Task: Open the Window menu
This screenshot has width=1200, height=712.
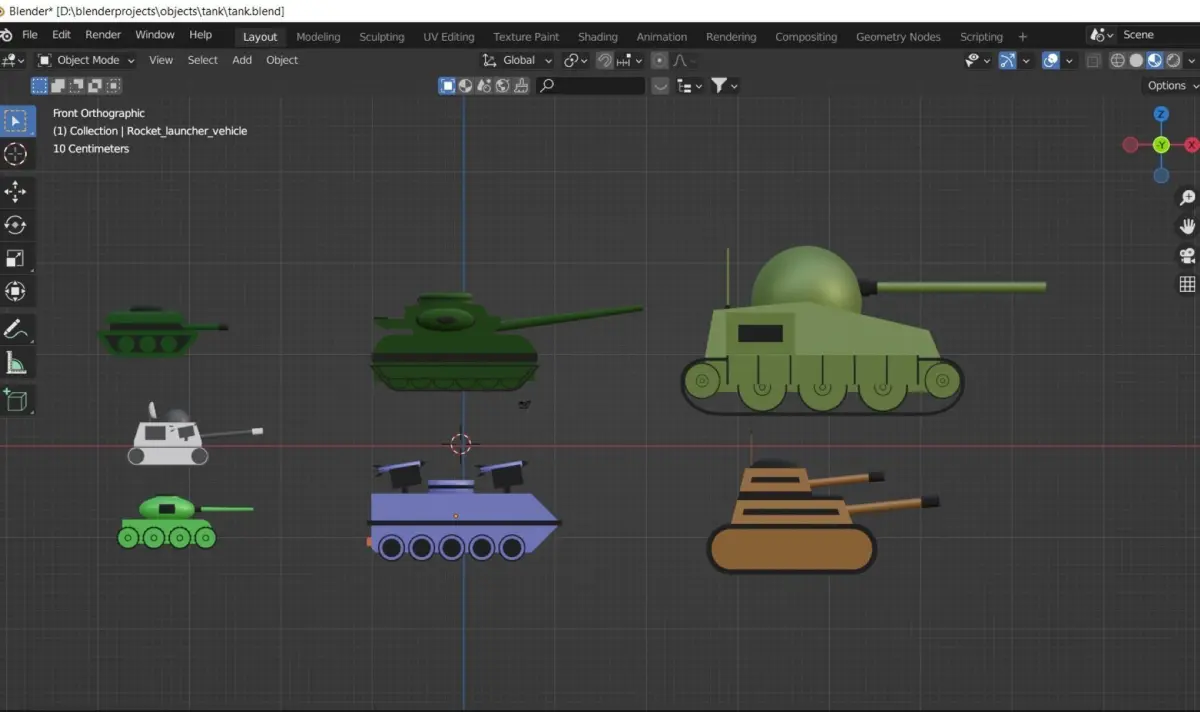Action: click(155, 35)
